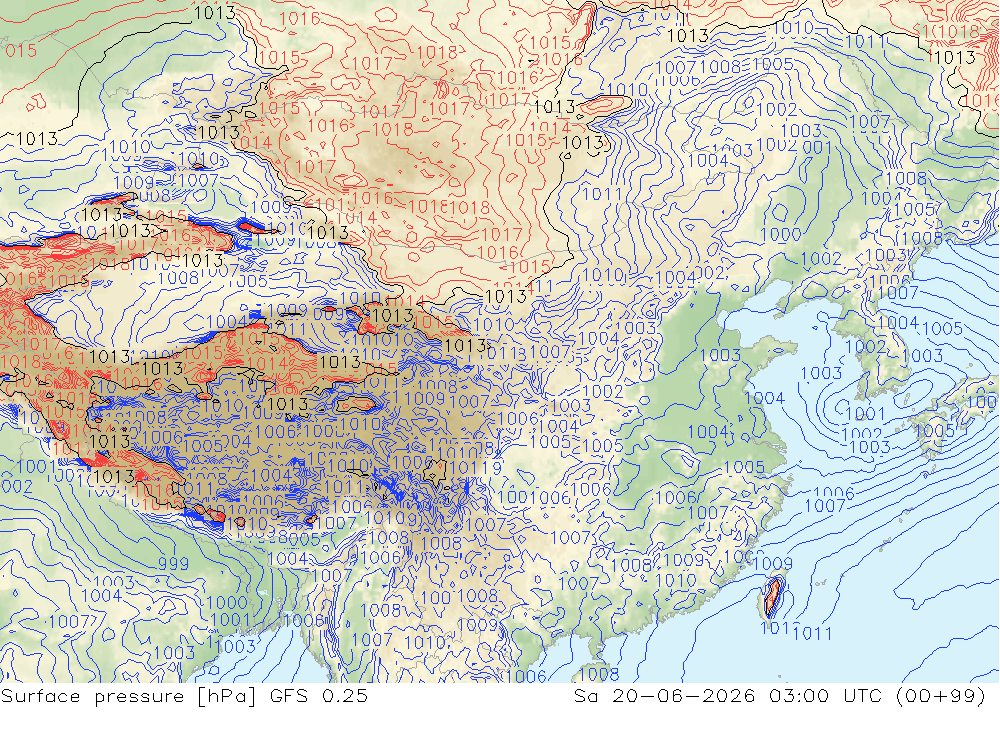Image resolution: width=1000 pixels, height=733 pixels.
Task: Click the "(00+99)" forecast offset text
Action: pyautogui.click(x=941, y=696)
